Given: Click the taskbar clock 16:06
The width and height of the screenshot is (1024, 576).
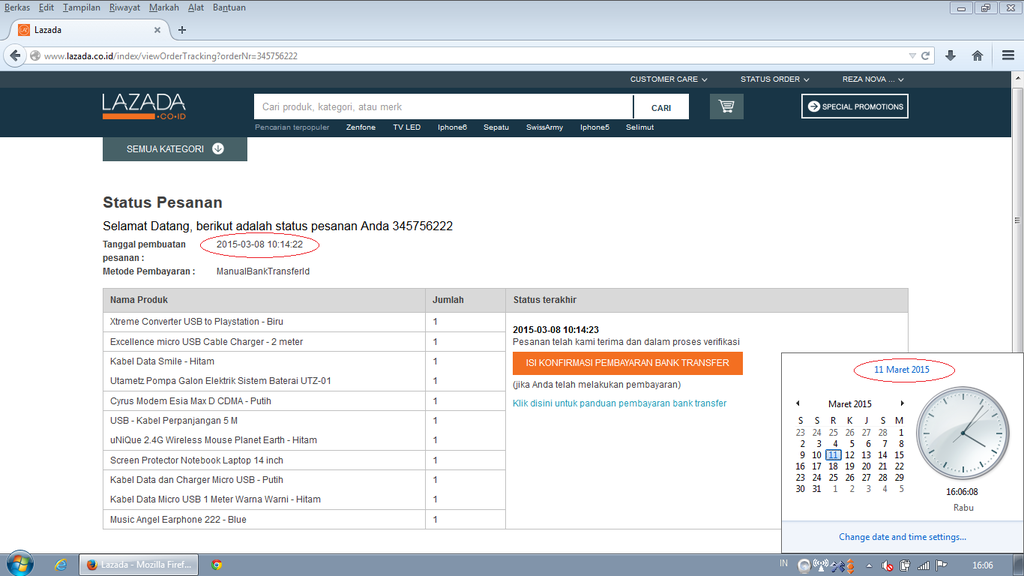Looking at the screenshot, I should [x=982, y=566].
